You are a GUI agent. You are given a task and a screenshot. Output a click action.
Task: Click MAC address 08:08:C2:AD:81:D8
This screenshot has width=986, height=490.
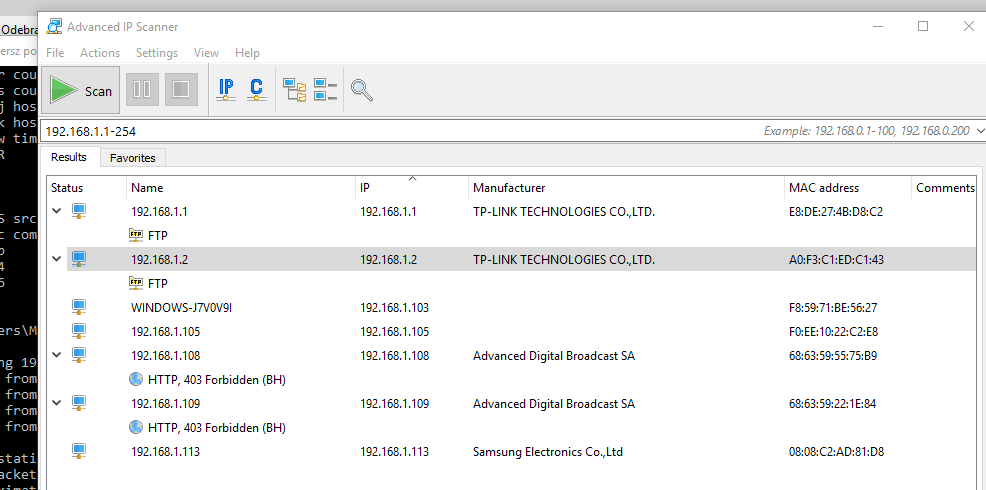[836, 452]
